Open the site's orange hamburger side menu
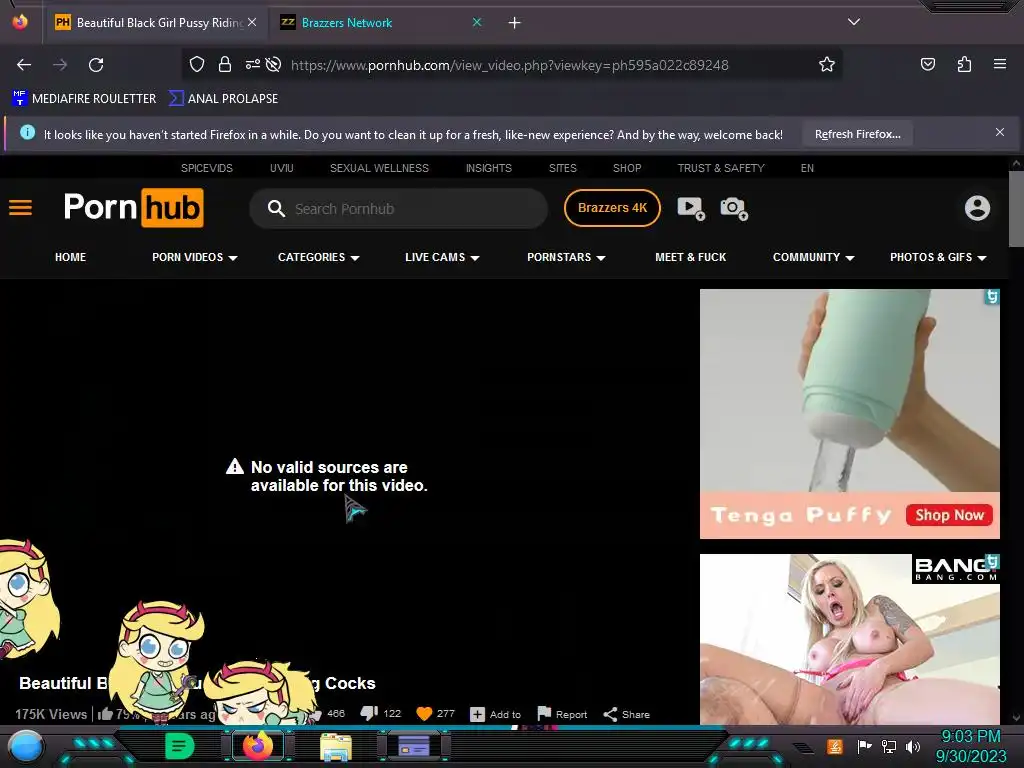Viewport: 1024px width, 768px height. 20,208
